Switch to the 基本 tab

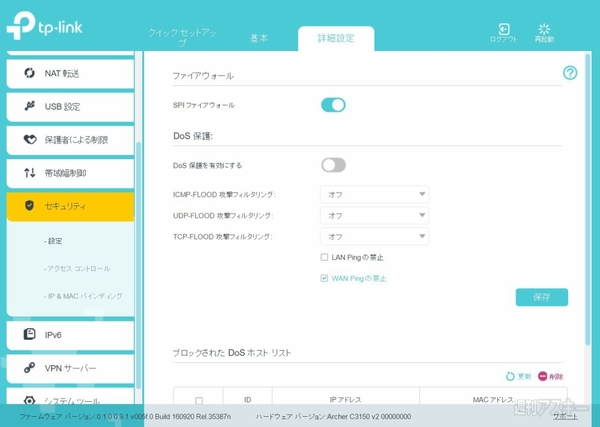(x=259, y=38)
